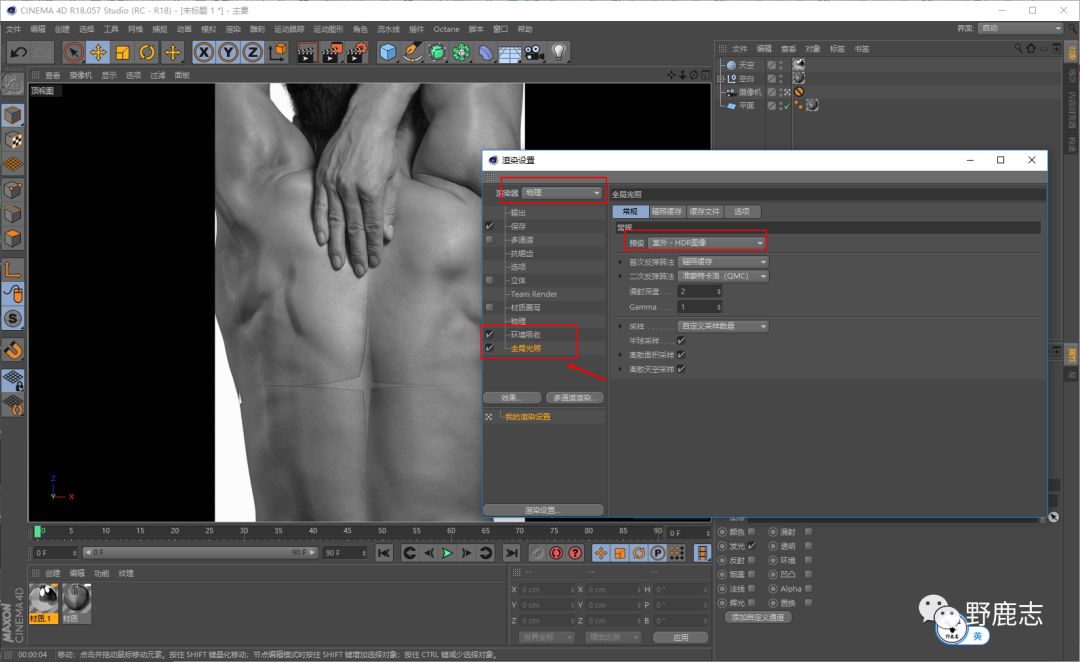1080x662 pixels.
Task: Click the Undo arrow icon
Action: click(17, 52)
